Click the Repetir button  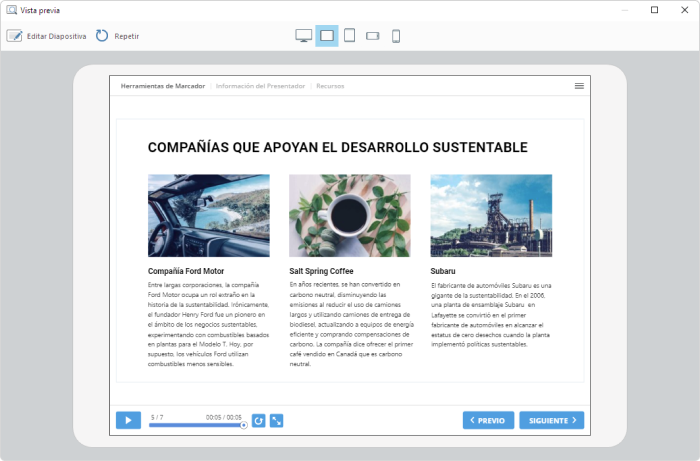[117, 36]
